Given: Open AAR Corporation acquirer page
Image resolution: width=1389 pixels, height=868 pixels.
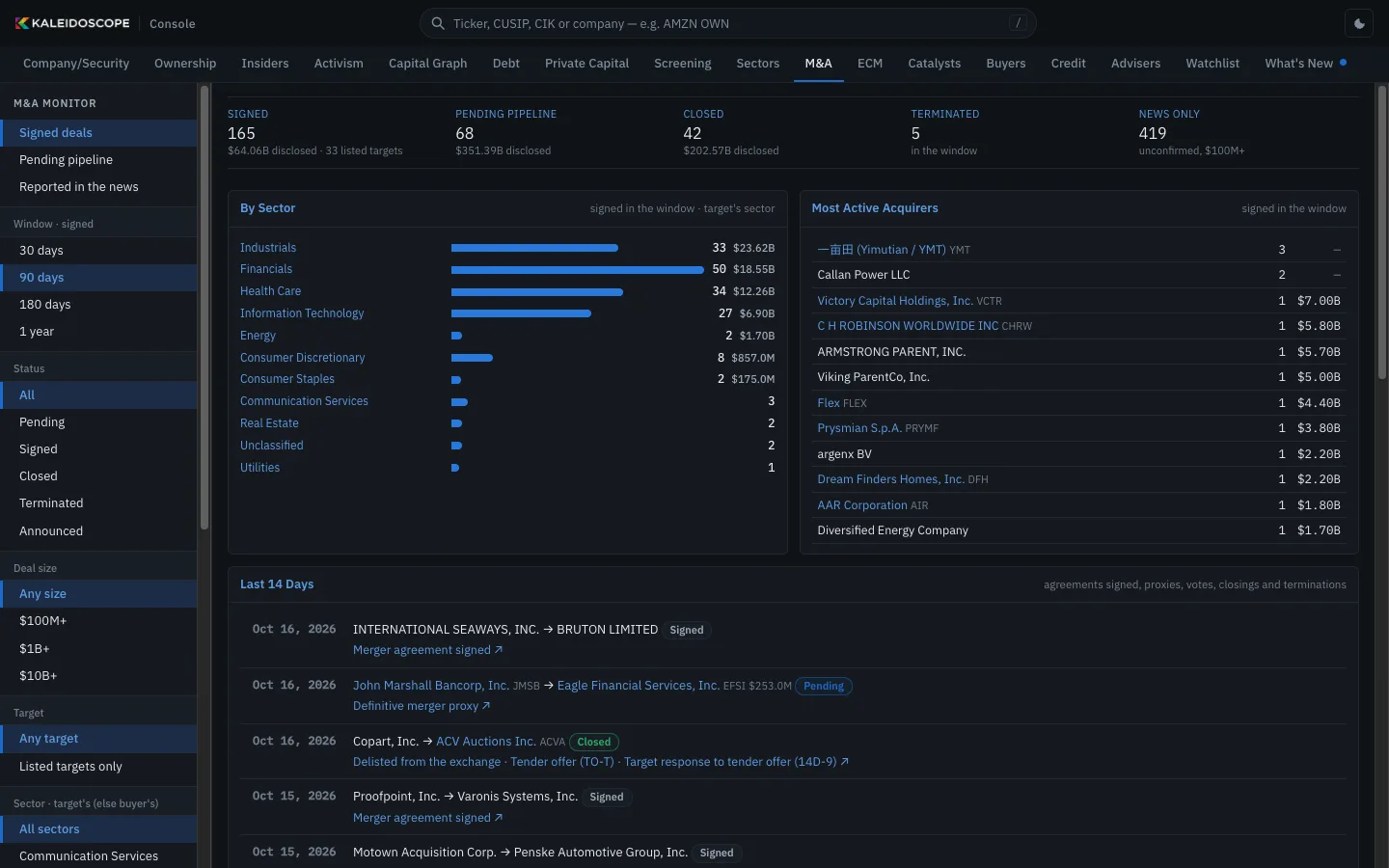Looking at the screenshot, I should coord(862,505).
